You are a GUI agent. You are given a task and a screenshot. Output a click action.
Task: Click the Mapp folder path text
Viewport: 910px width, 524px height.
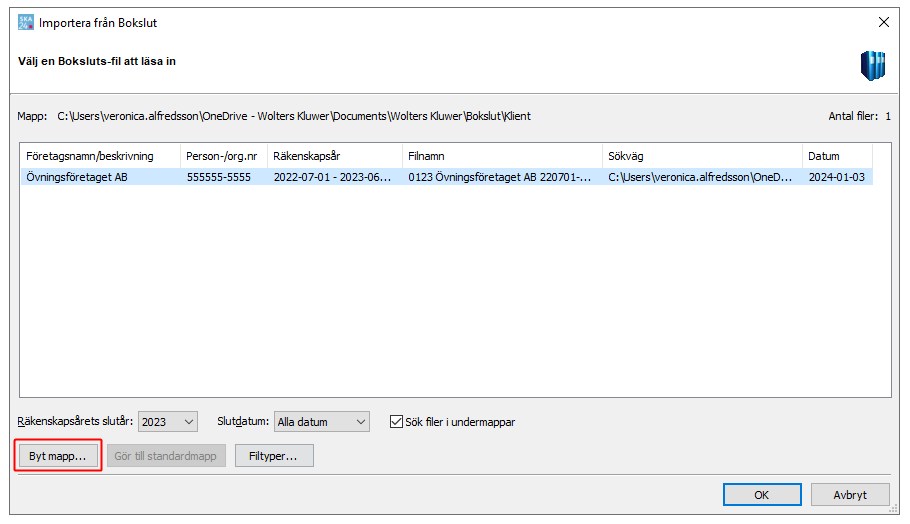point(294,116)
